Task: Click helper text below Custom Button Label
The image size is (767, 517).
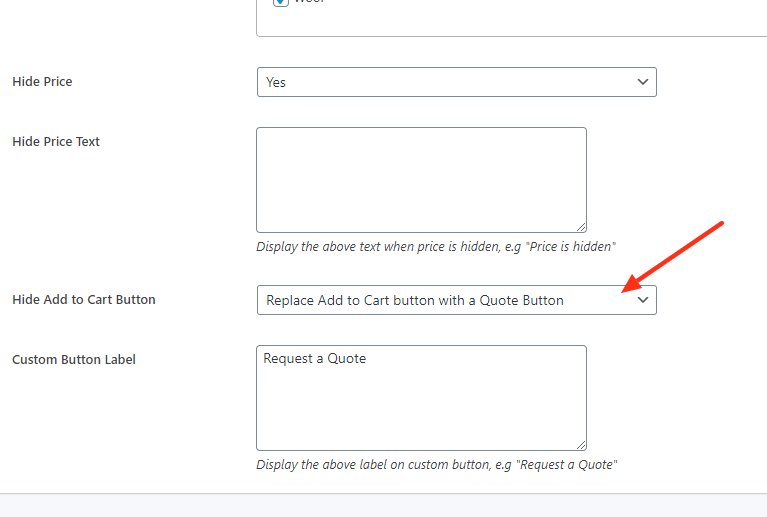Action: coord(437,464)
